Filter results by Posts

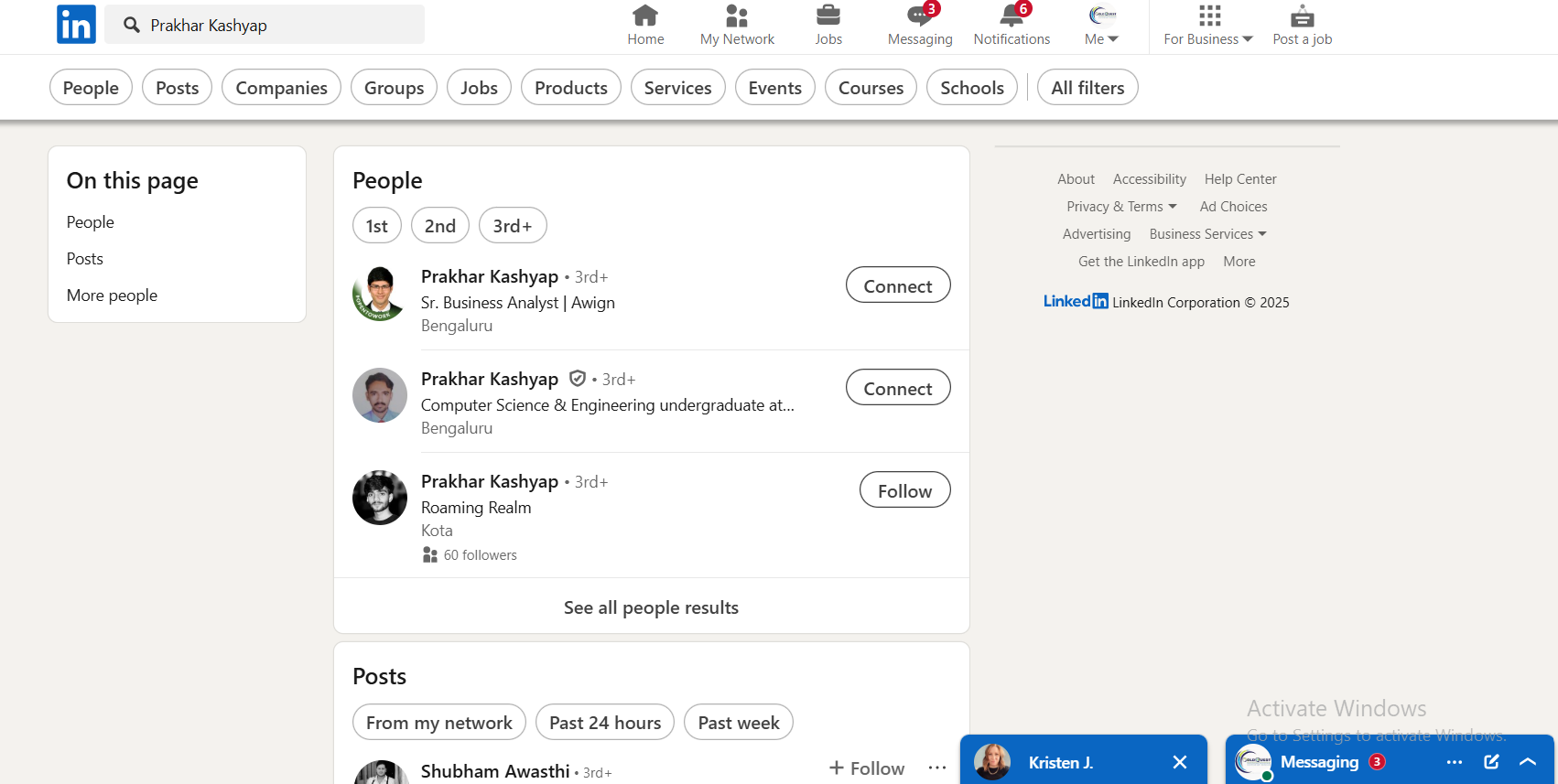point(178,88)
